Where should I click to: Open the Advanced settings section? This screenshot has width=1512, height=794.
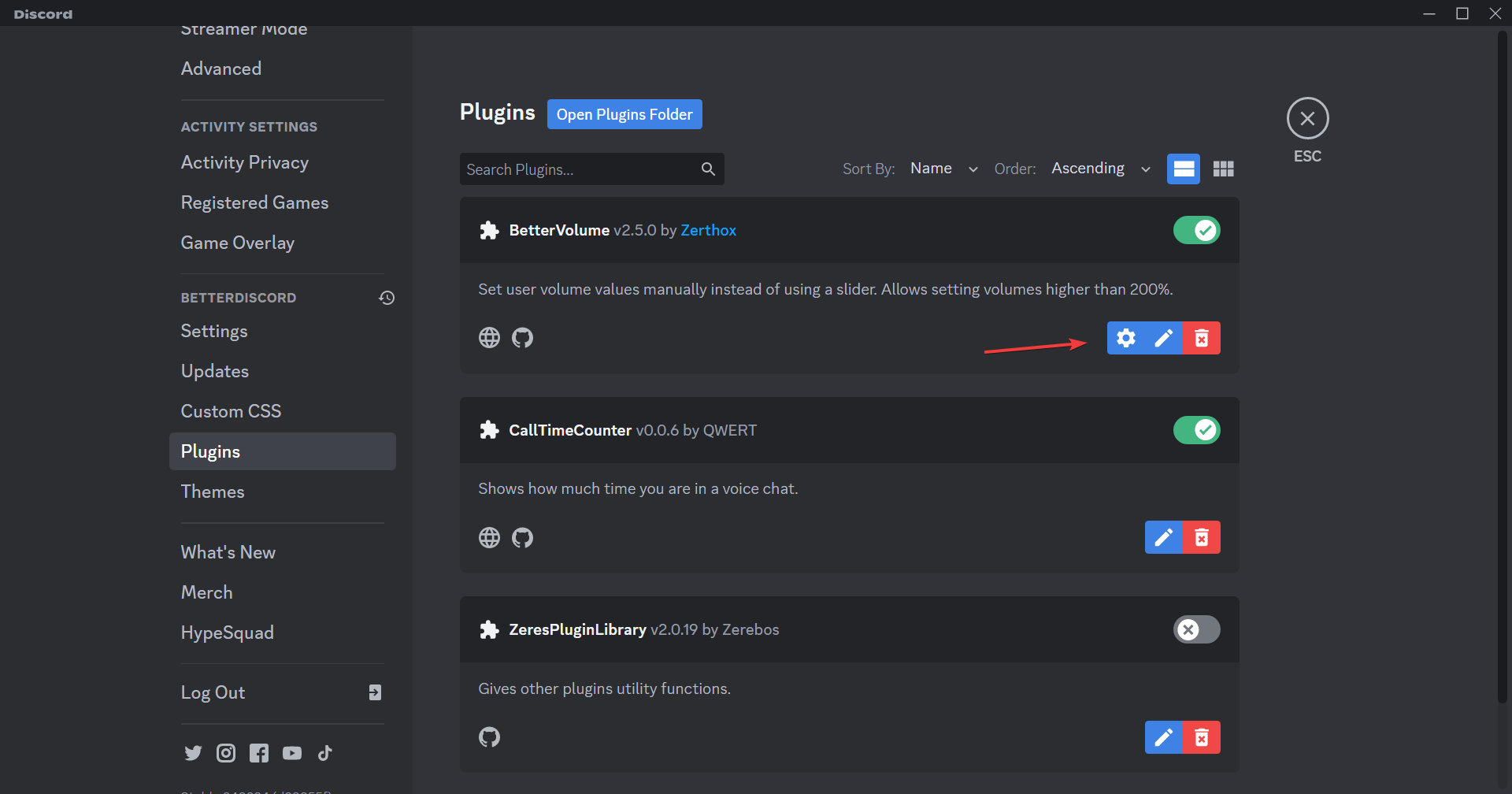click(x=283, y=69)
